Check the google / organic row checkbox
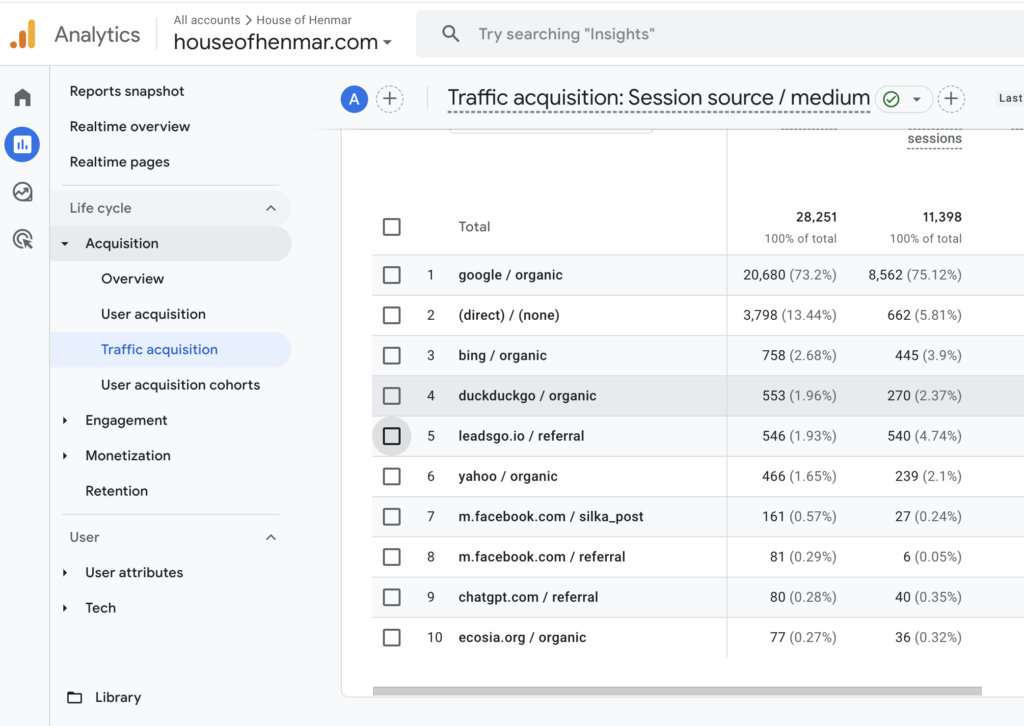Viewport: 1024px width, 726px height. coord(392,275)
